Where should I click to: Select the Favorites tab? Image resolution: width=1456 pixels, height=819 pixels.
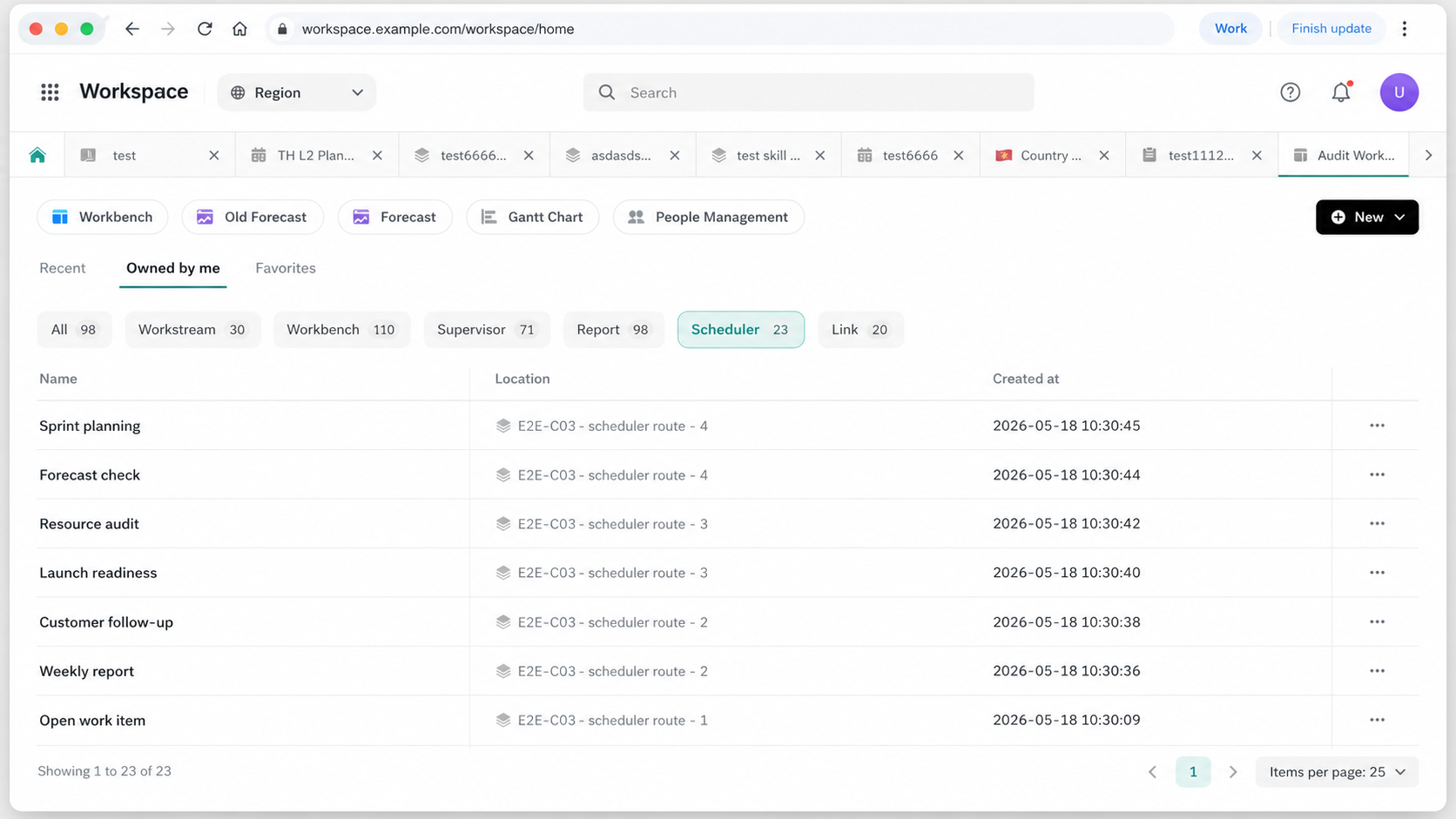286,268
